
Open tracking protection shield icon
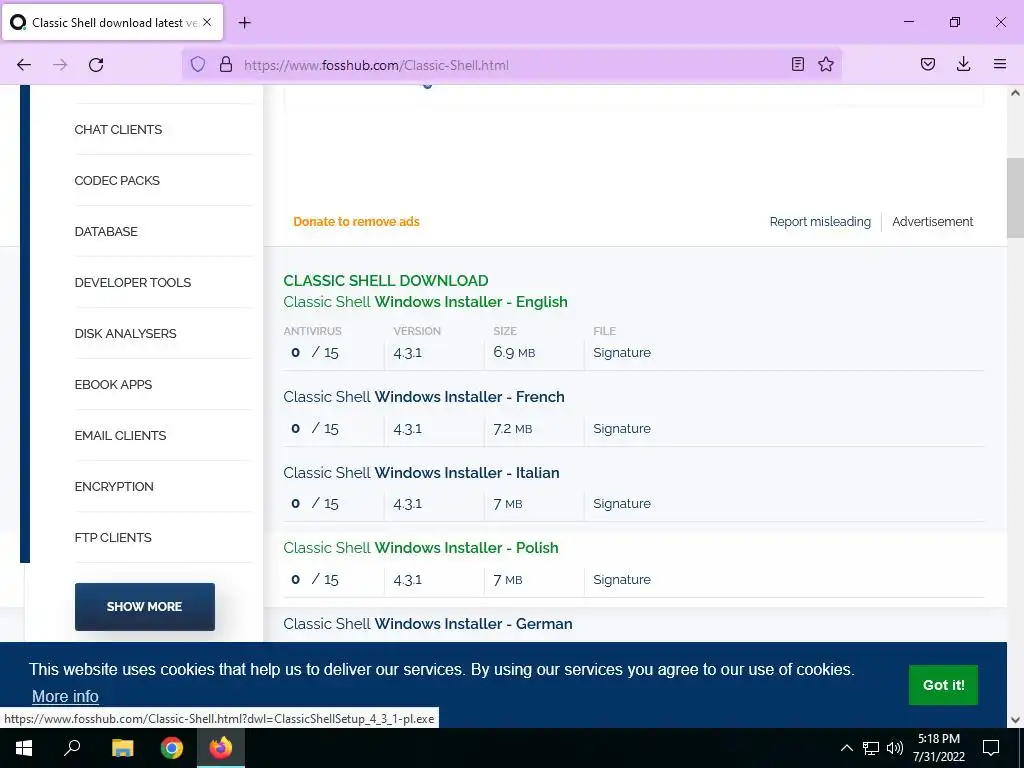tap(198, 65)
